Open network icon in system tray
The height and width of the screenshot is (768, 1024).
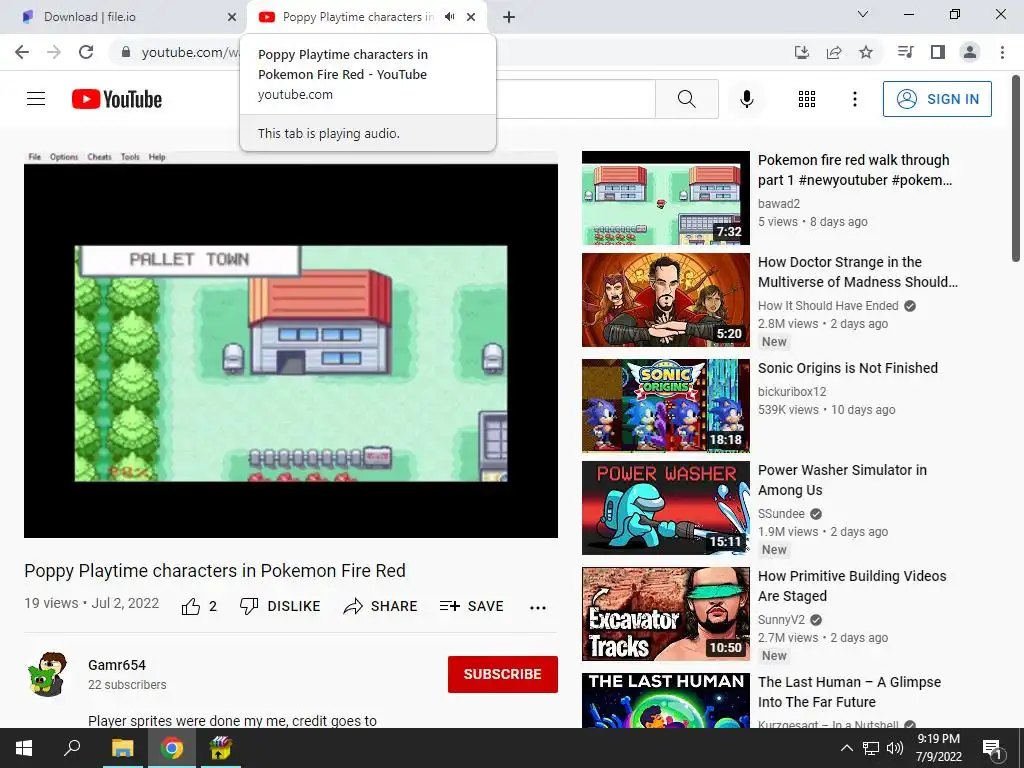871,748
